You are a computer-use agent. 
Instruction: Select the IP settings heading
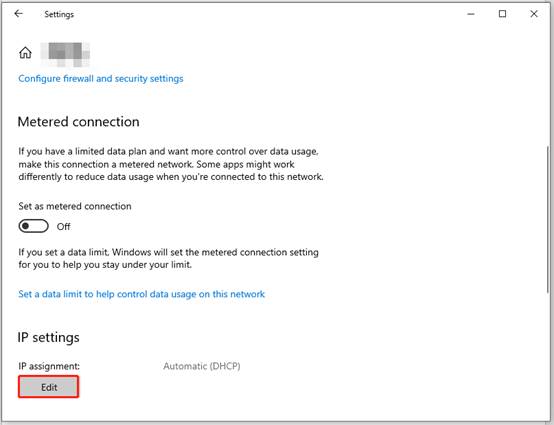[x=48, y=338]
